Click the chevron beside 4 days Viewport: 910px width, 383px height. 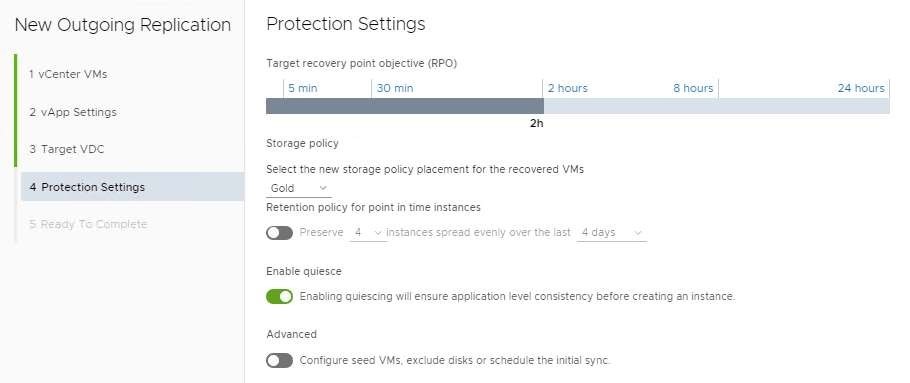tap(638, 233)
